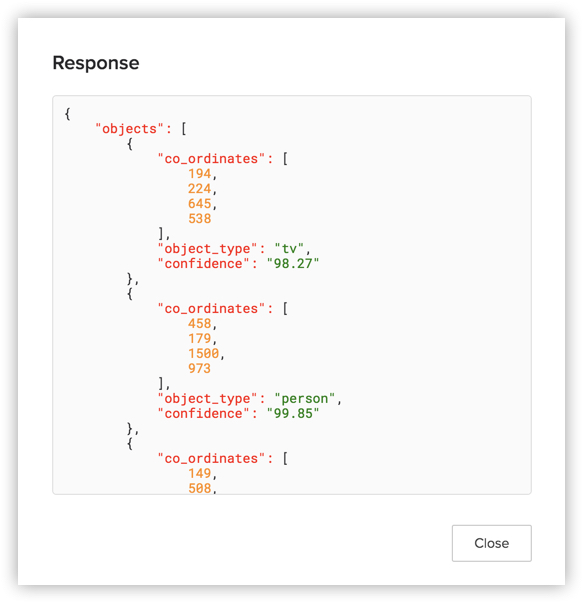Select the "objects" key in the JSON

130,129
